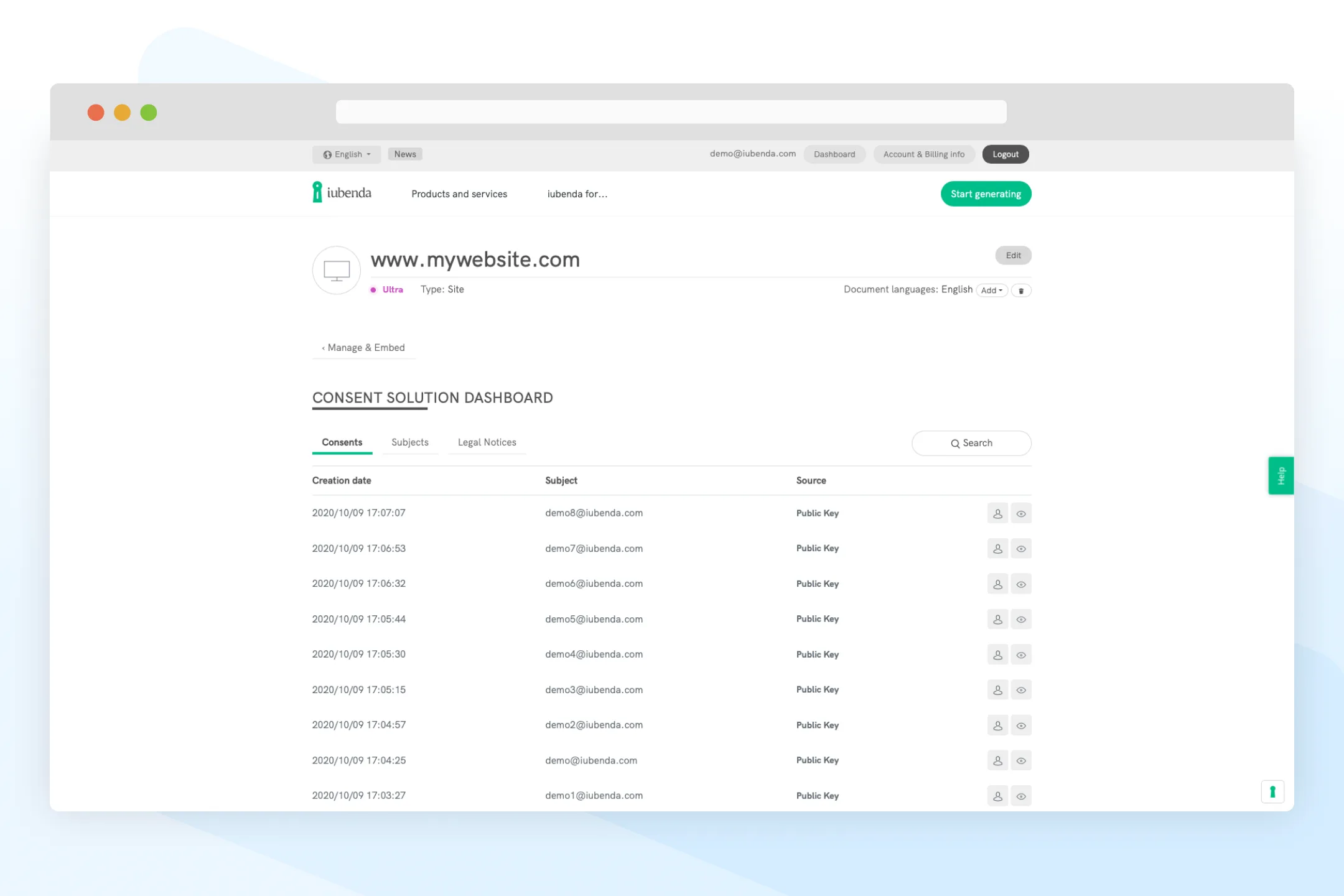View consent details for demo5@iubenda.com

click(1021, 619)
